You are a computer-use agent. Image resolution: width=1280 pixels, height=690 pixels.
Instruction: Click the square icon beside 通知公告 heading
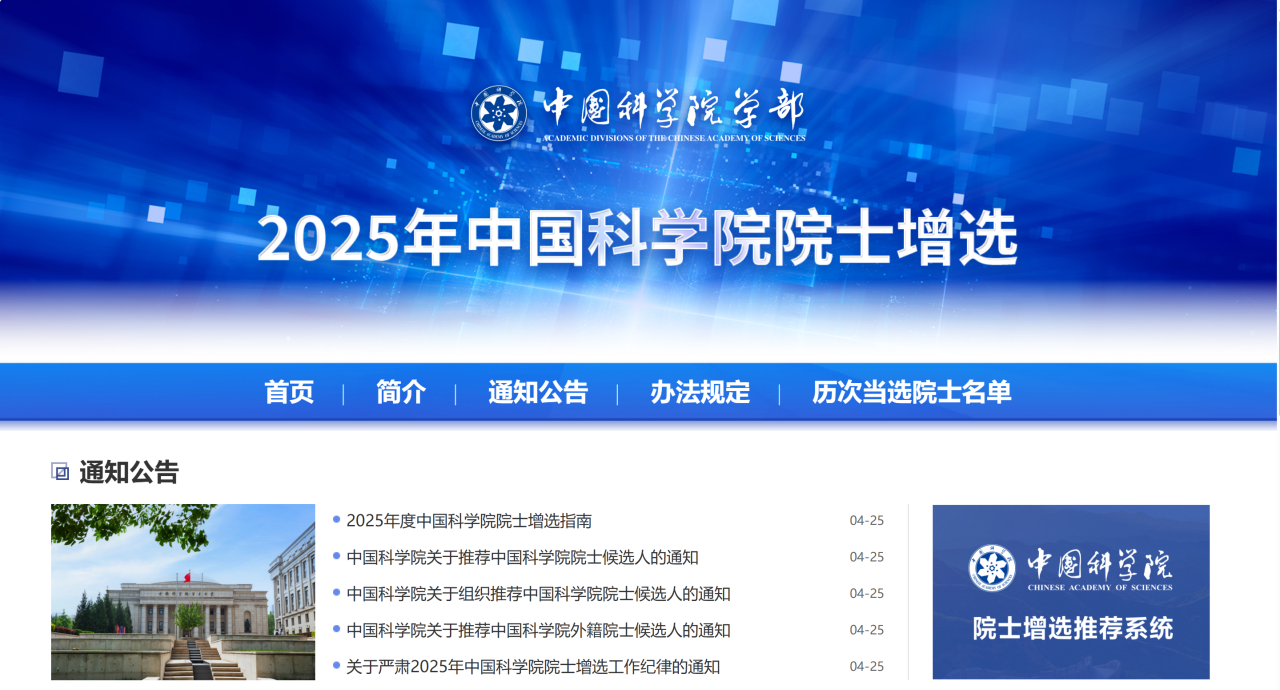click(x=60, y=472)
